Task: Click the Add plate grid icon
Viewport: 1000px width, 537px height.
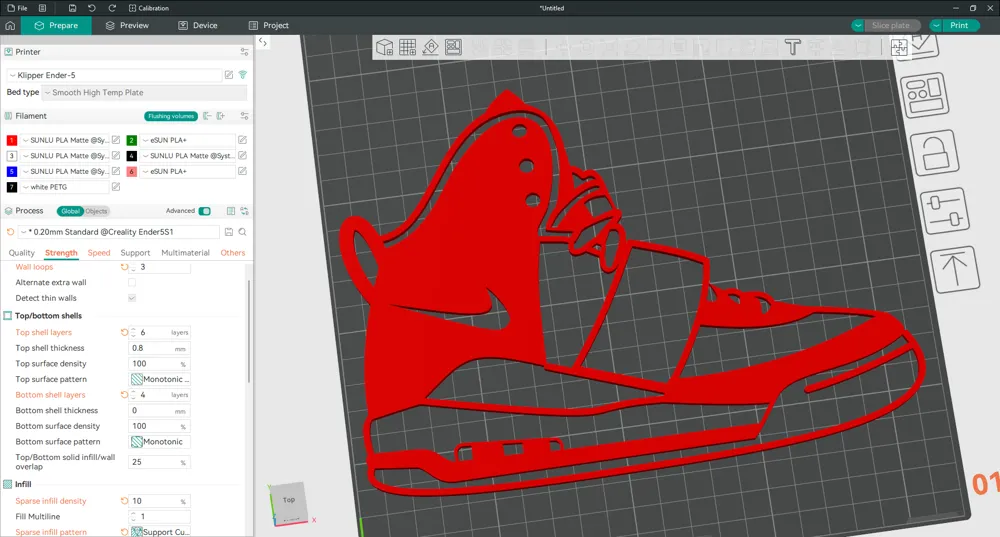Action: [408, 47]
